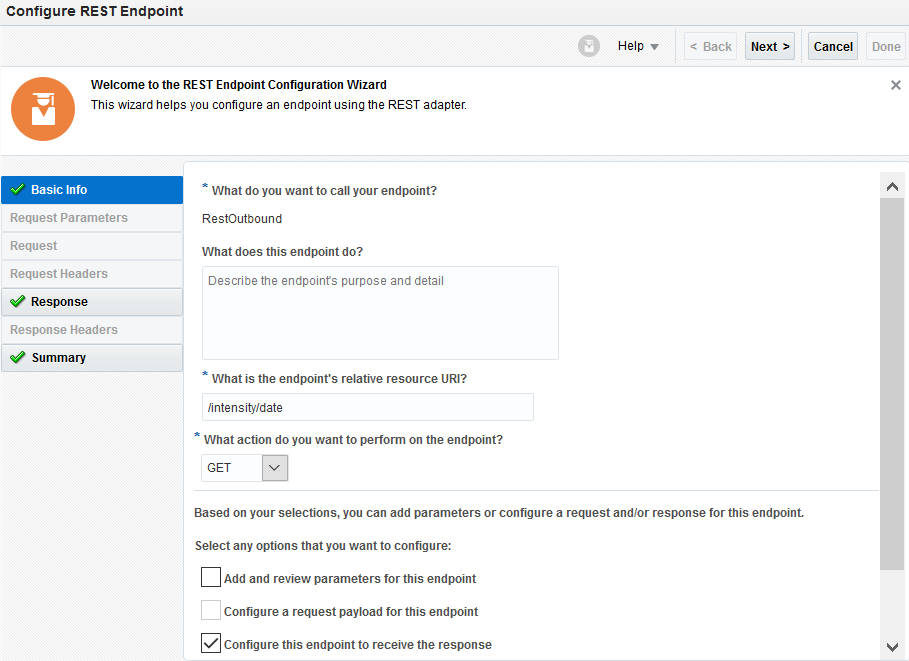Click the green checkmark beside Summary

tap(17, 358)
